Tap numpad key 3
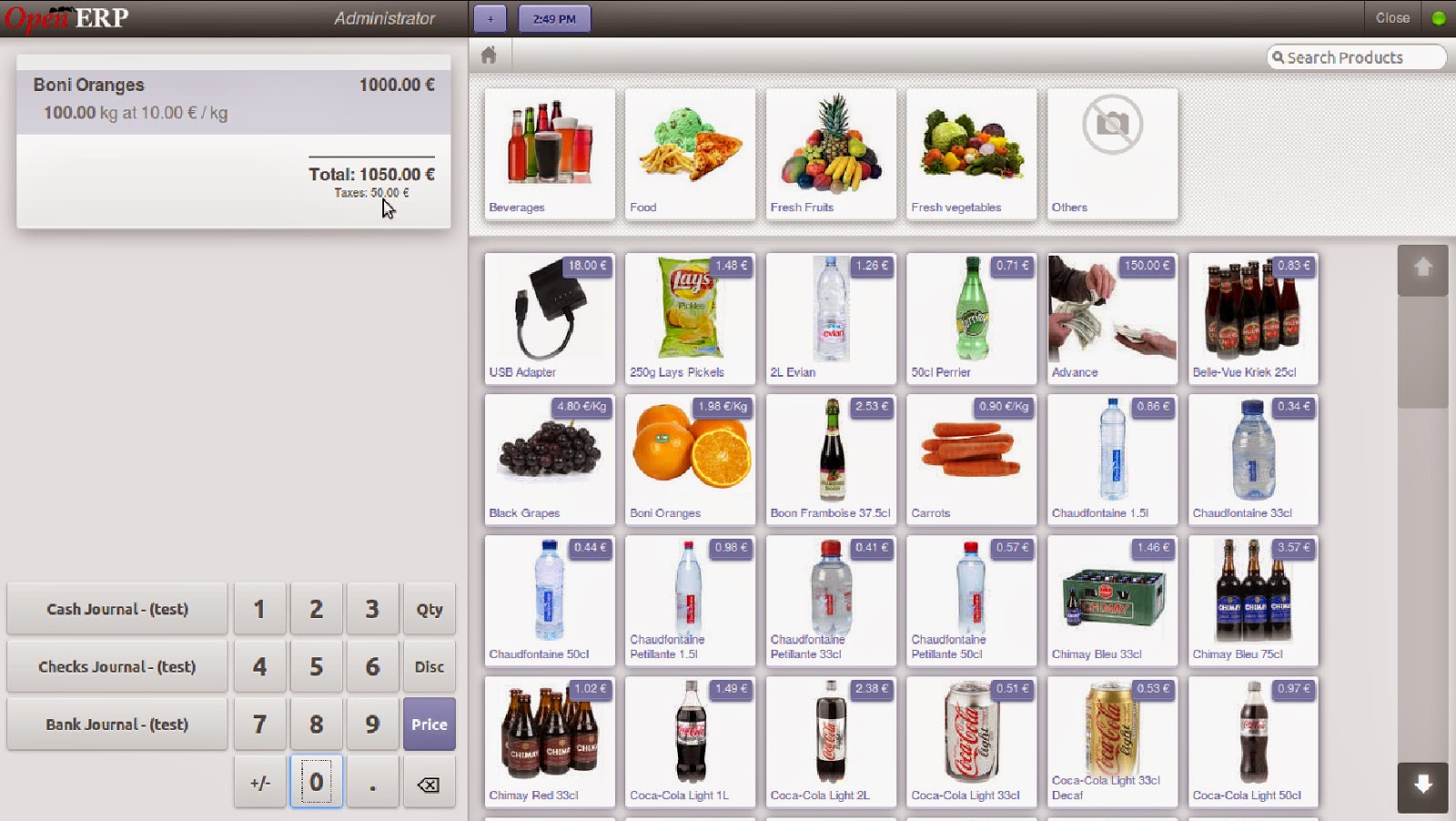Screen dimensions: 1456x821 372,609
